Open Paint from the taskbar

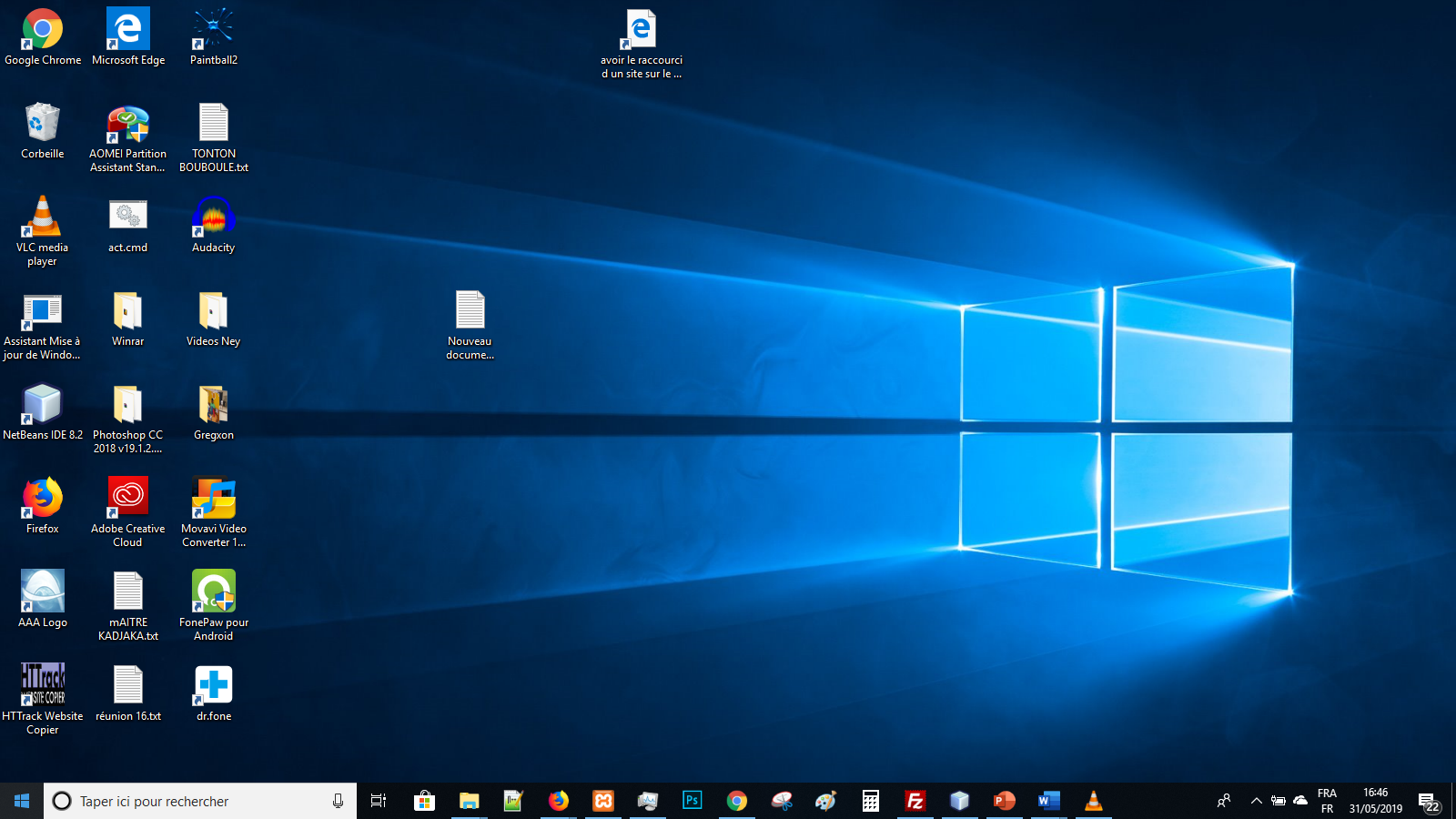click(825, 801)
